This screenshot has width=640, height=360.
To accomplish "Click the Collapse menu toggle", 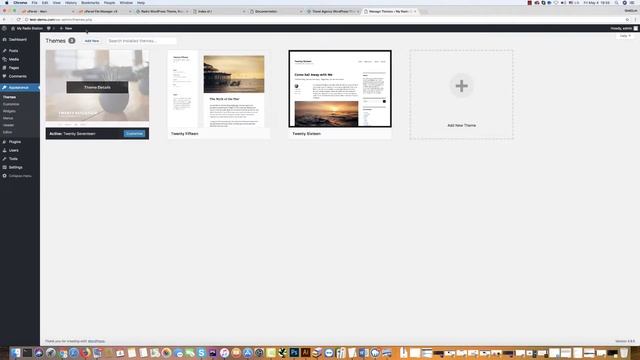I will (20, 176).
